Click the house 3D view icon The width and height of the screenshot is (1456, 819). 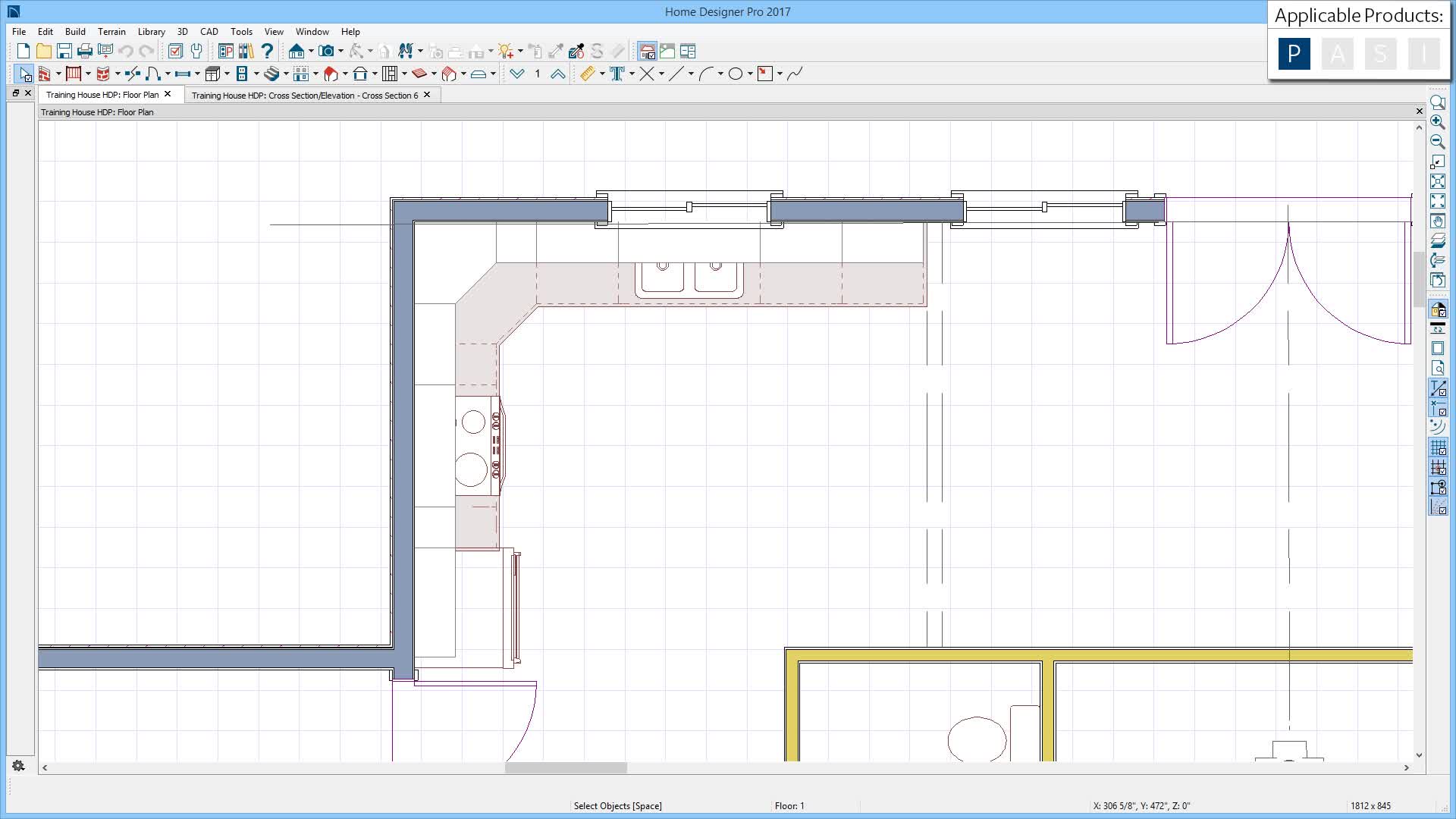[x=297, y=52]
